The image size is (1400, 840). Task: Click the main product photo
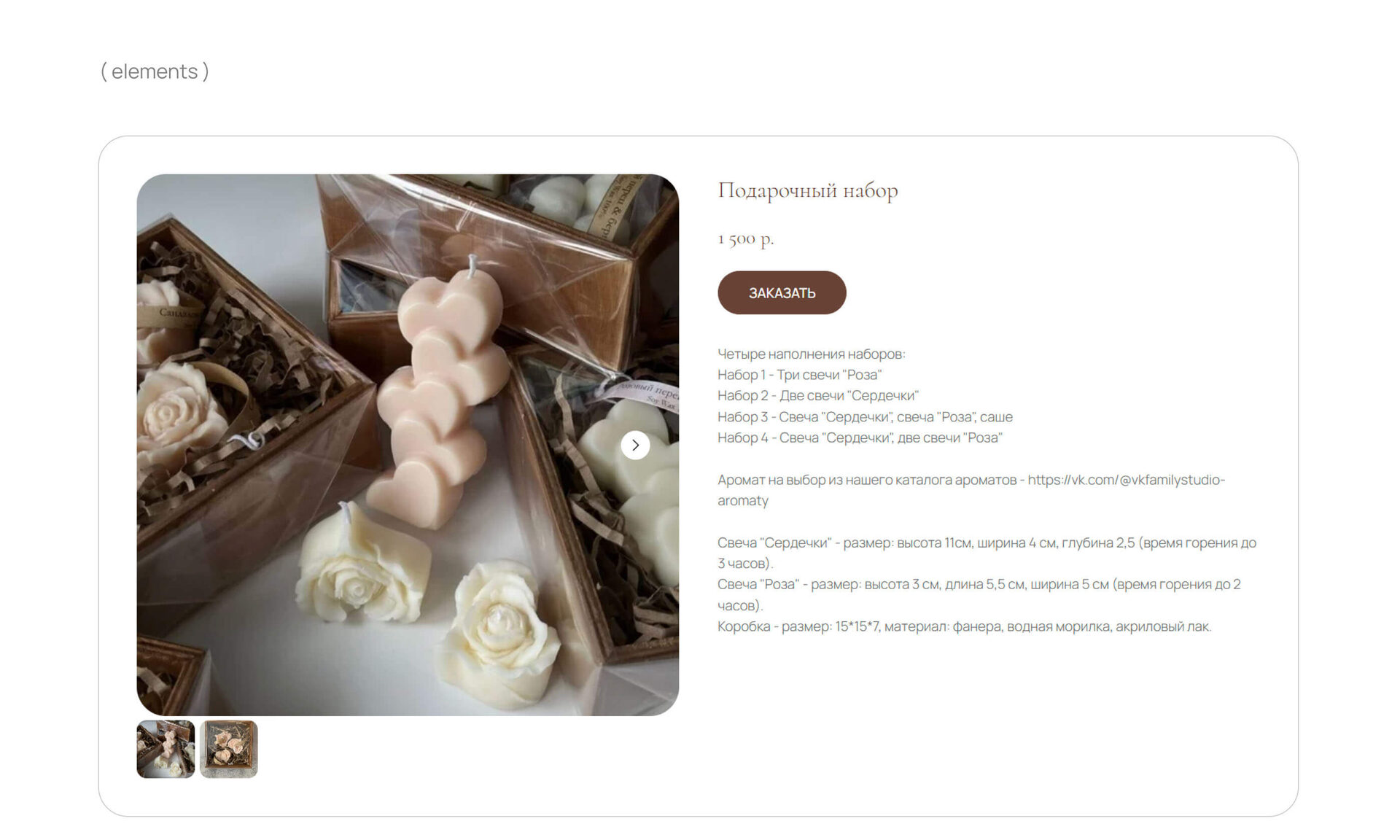[x=408, y=445]
